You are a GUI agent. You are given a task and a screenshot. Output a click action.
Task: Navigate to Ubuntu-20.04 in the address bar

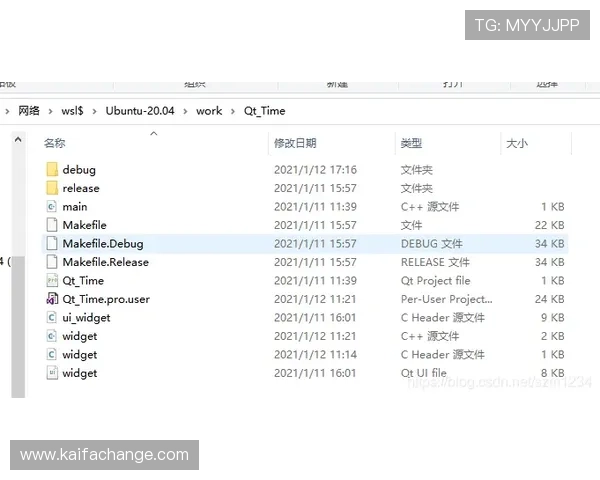[x=140, y=111]
